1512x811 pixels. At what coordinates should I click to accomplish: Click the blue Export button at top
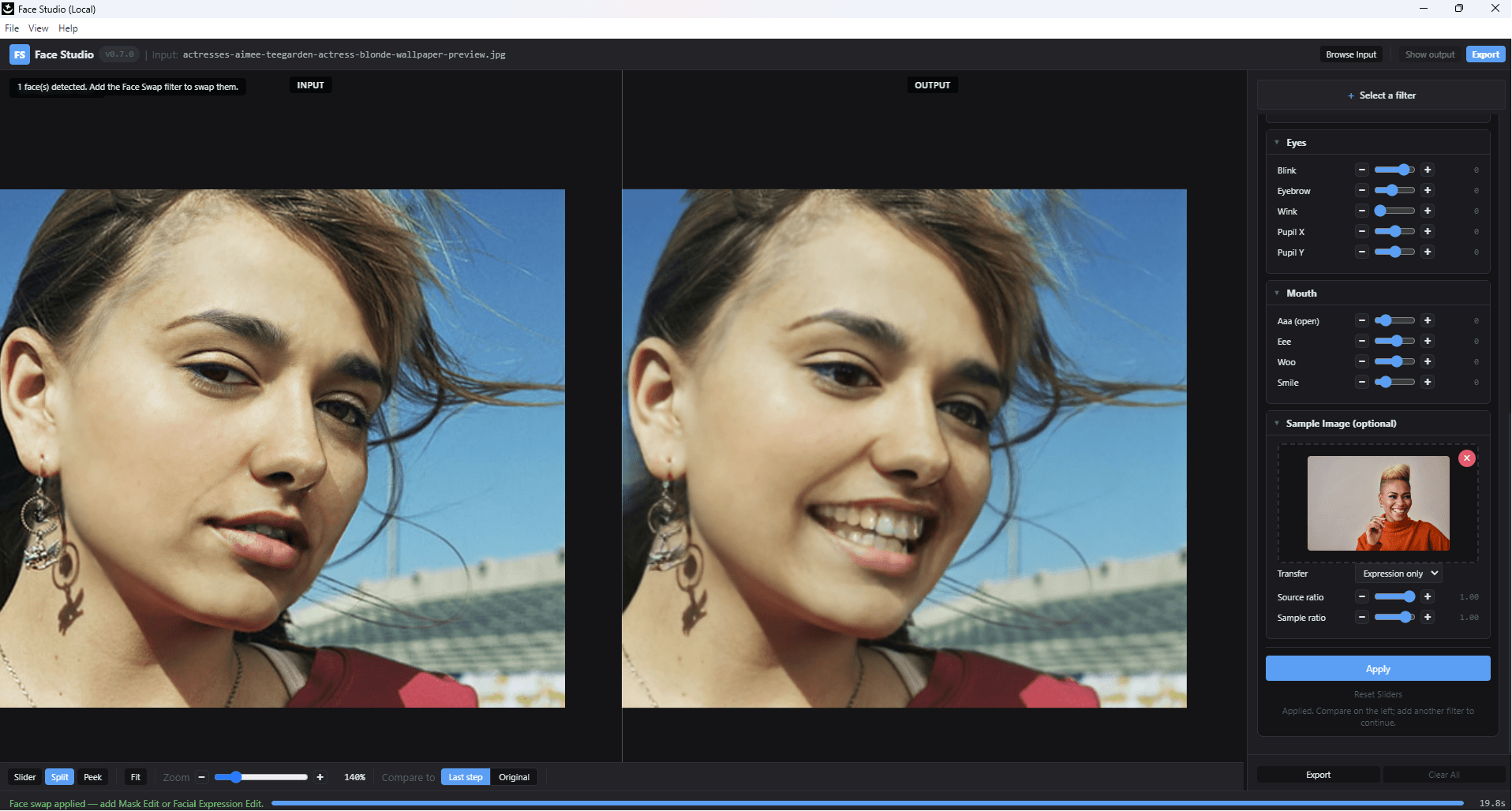[1485, 54]
